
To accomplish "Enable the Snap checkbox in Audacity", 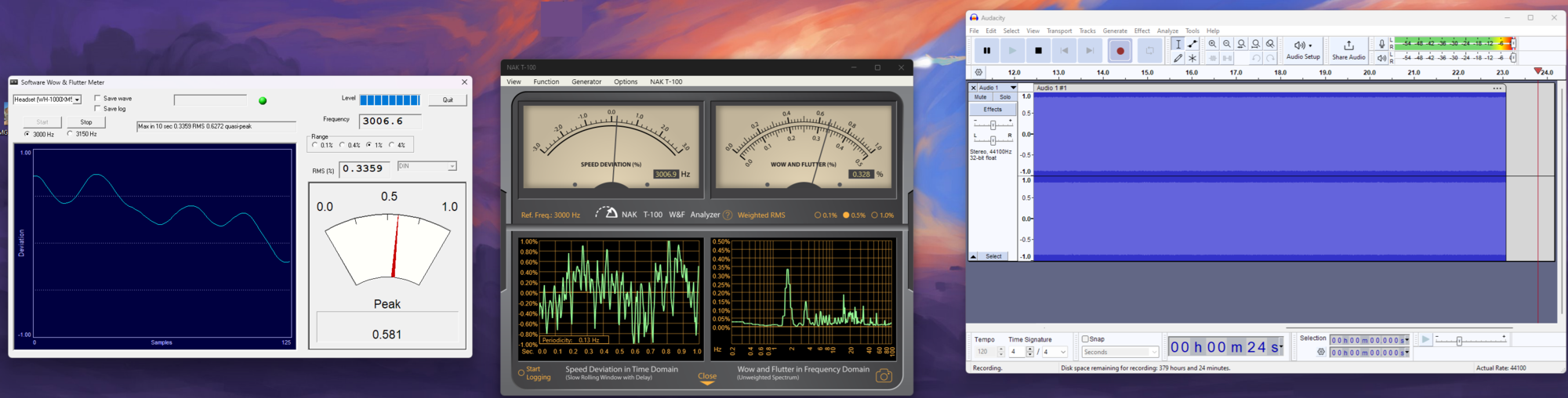I will click(1085, 339).
